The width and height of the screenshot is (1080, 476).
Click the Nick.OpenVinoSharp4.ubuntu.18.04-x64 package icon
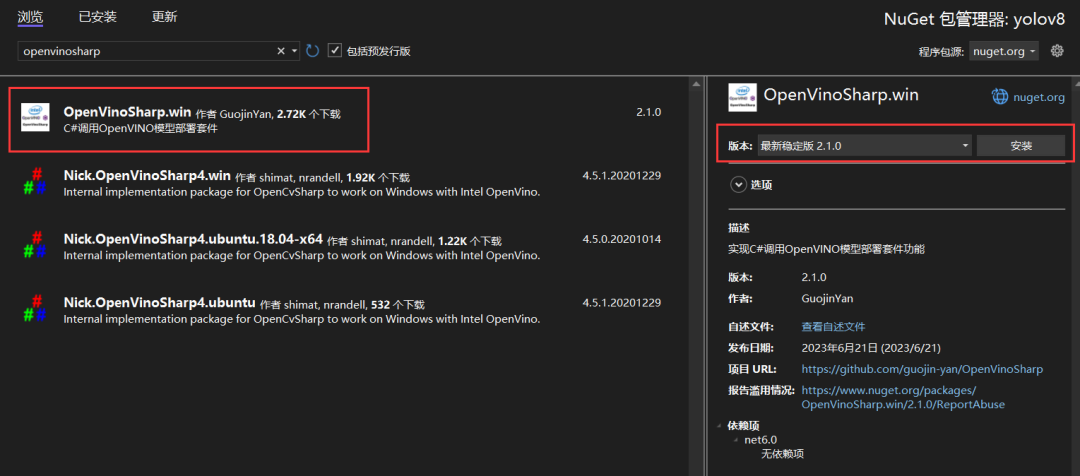[35, 245]
